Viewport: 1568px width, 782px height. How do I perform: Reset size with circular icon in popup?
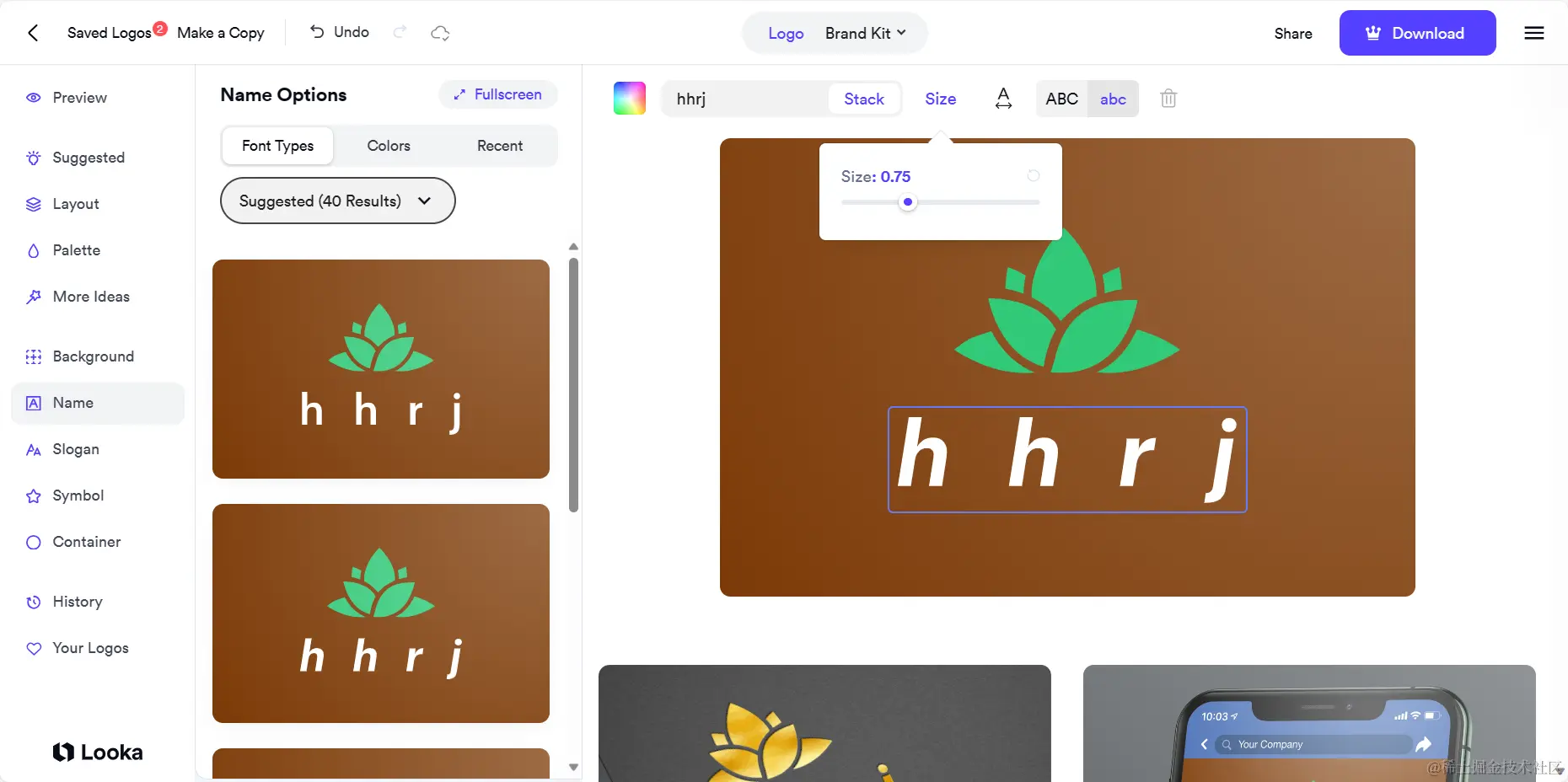(1034, 176)
